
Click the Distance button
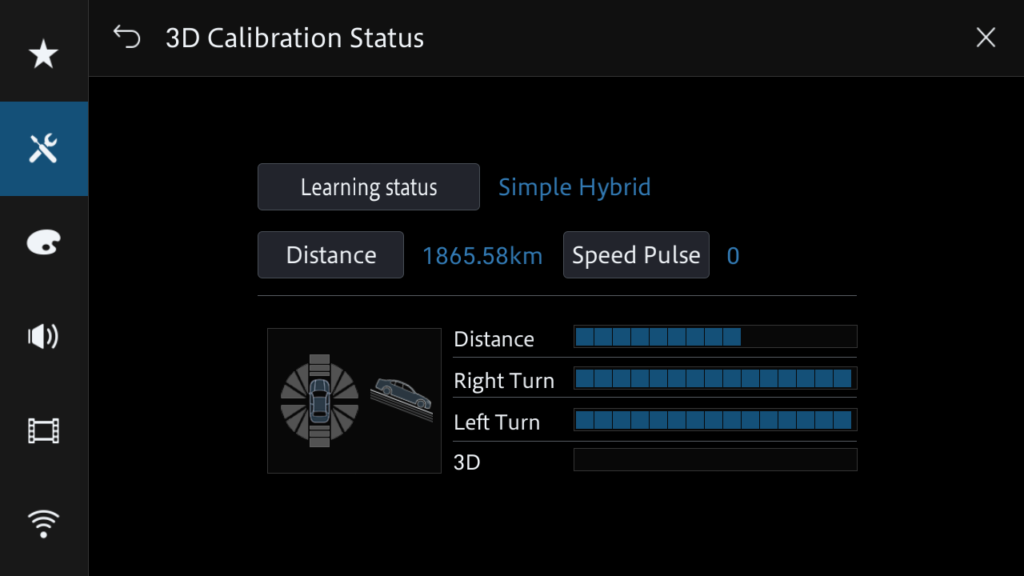click(x=330, y=255)
